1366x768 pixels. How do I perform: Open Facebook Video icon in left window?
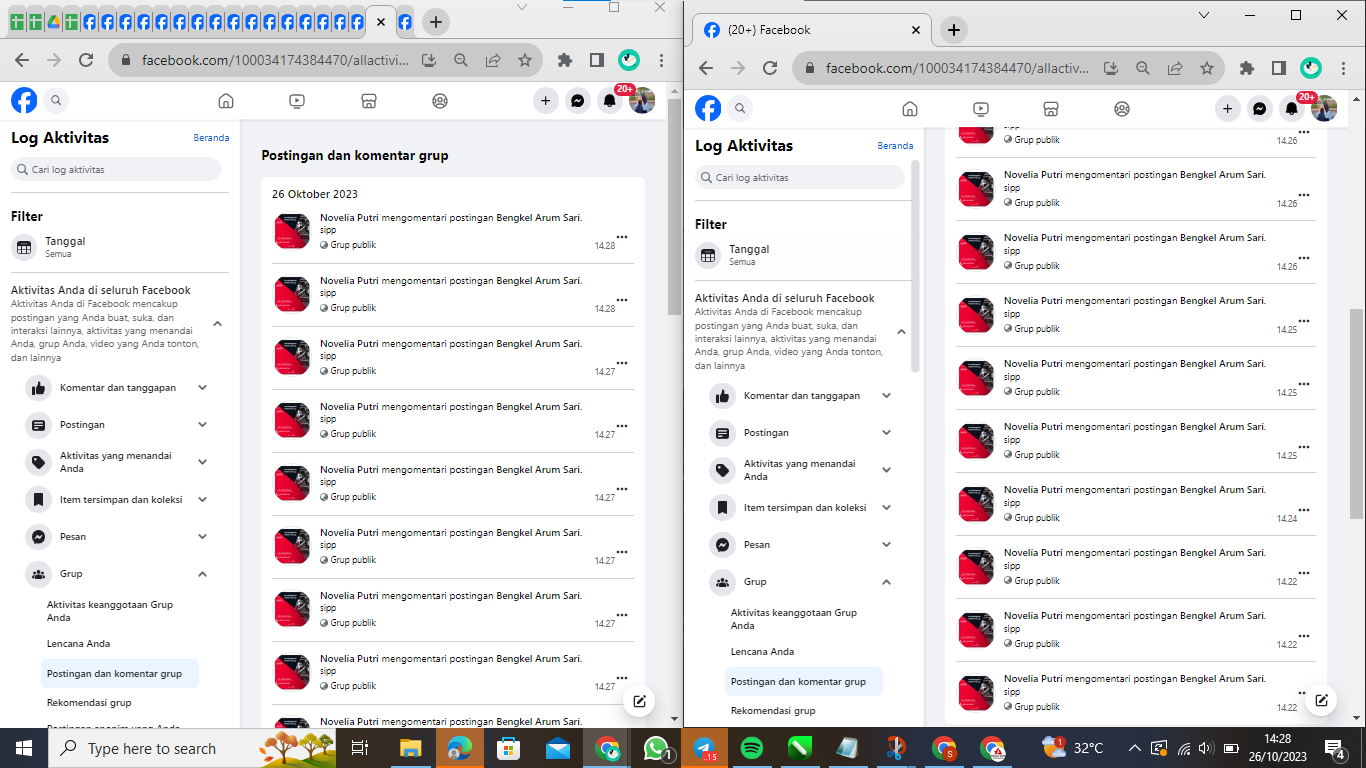point(297,100)
